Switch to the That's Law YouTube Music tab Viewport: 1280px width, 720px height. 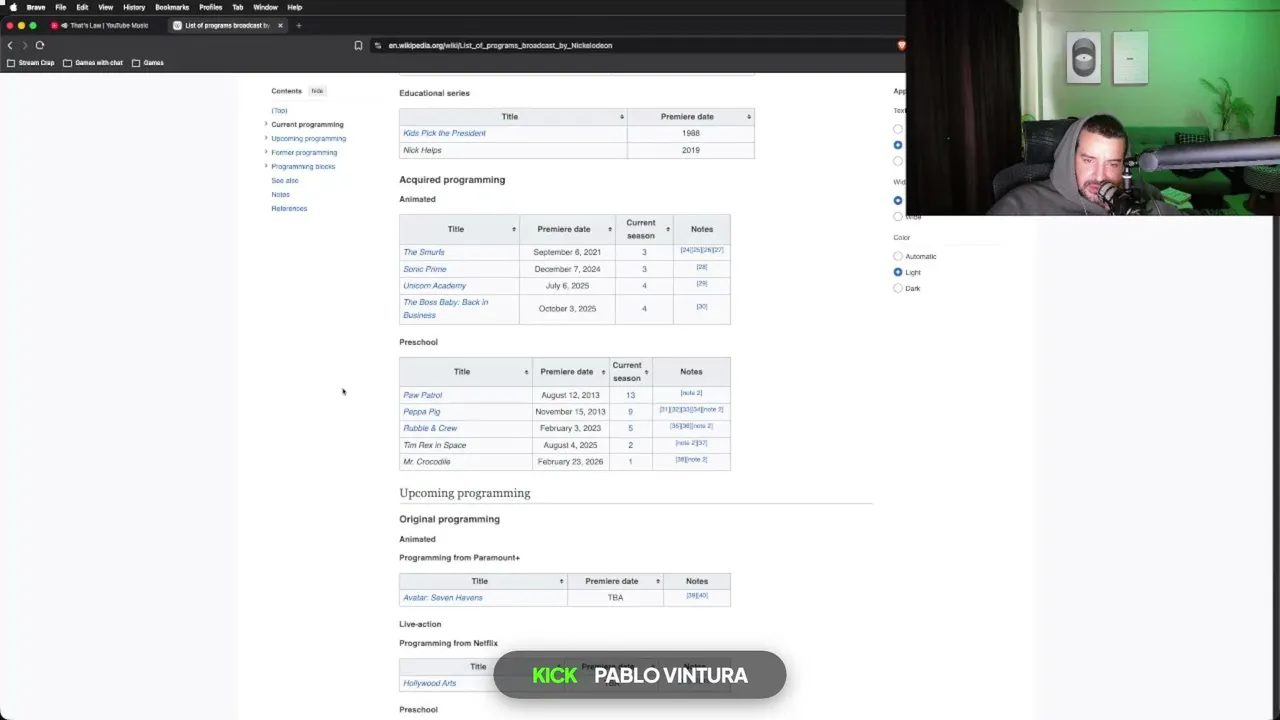coord(107,25)
